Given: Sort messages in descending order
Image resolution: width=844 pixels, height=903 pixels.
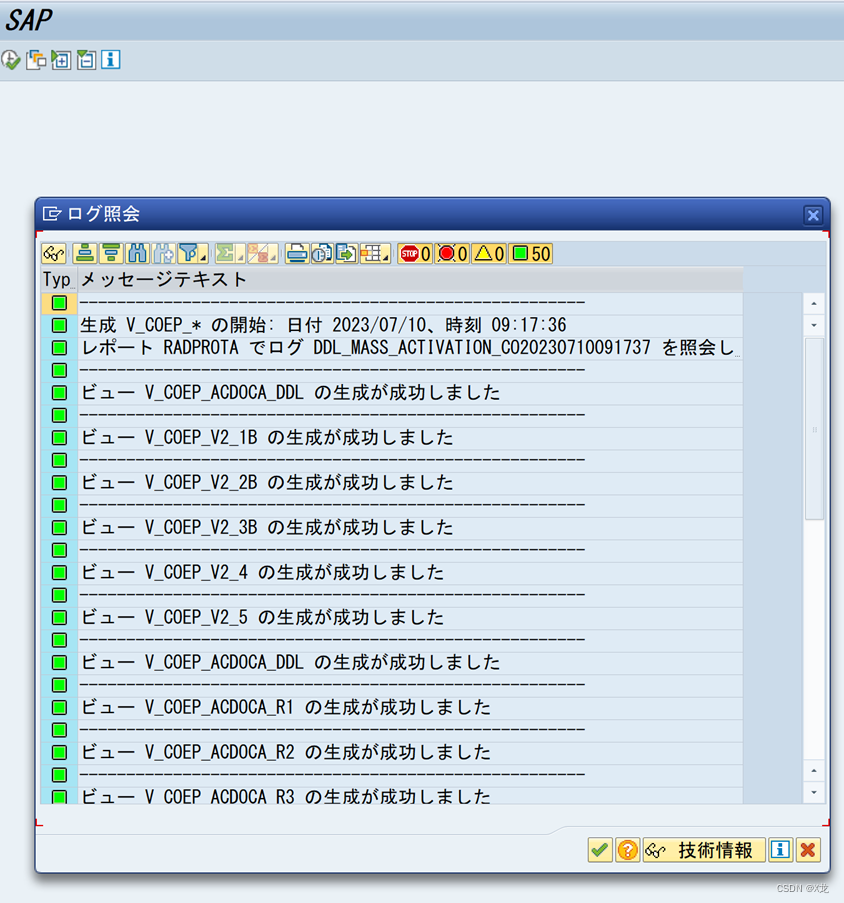Looking at the screenshot, I should (x=107, y=253).
